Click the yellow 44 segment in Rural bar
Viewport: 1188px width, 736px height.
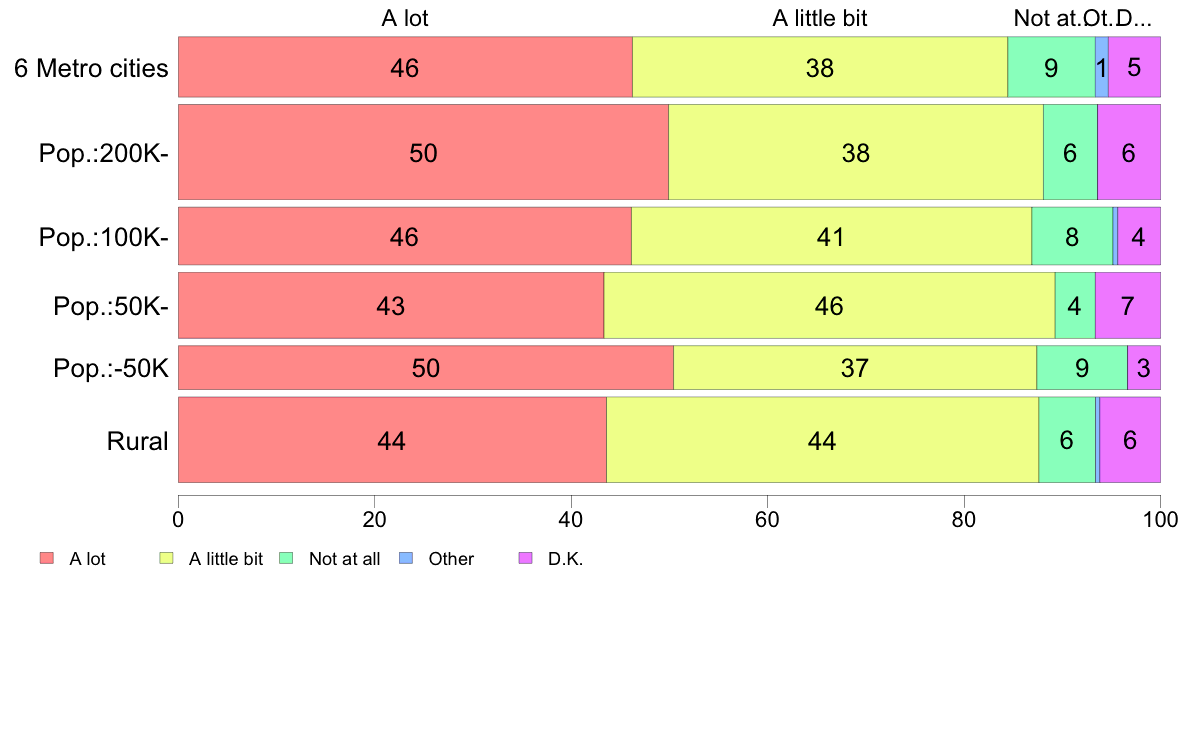(x=822, y=441)
